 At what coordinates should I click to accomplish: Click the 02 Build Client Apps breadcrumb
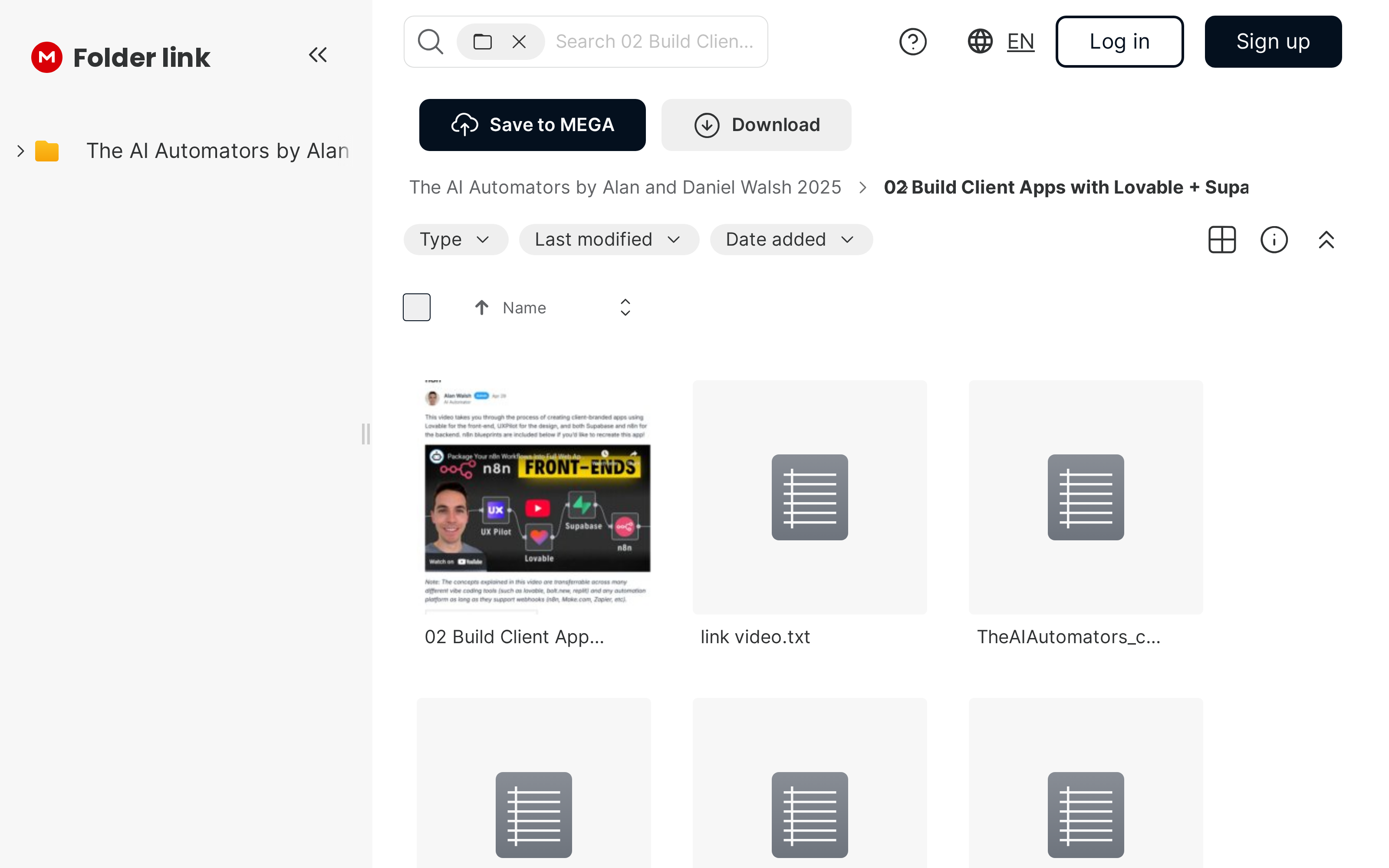tap(1066, 187)
